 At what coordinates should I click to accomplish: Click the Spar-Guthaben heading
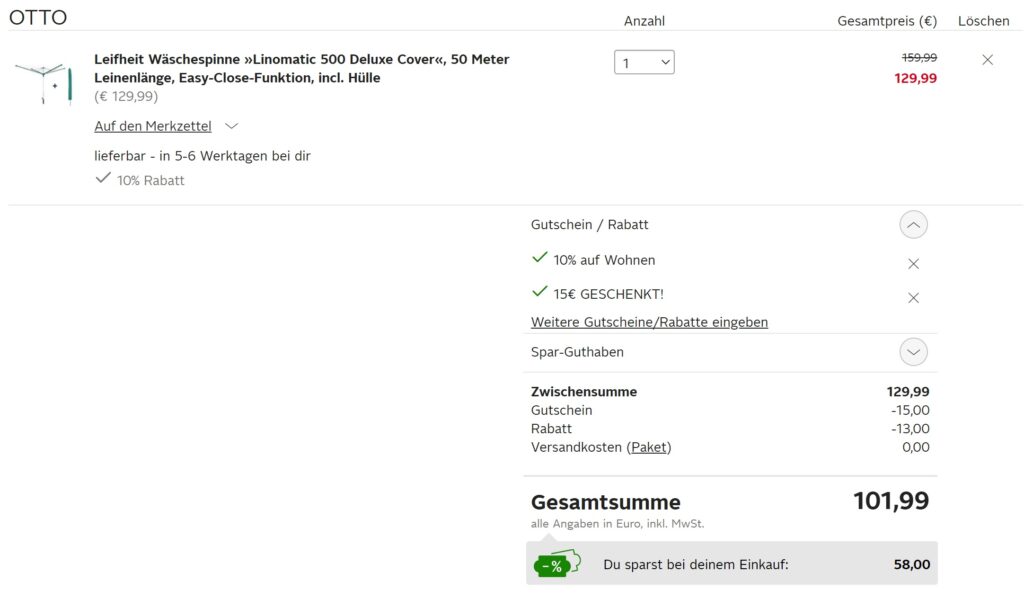(577, 352)
